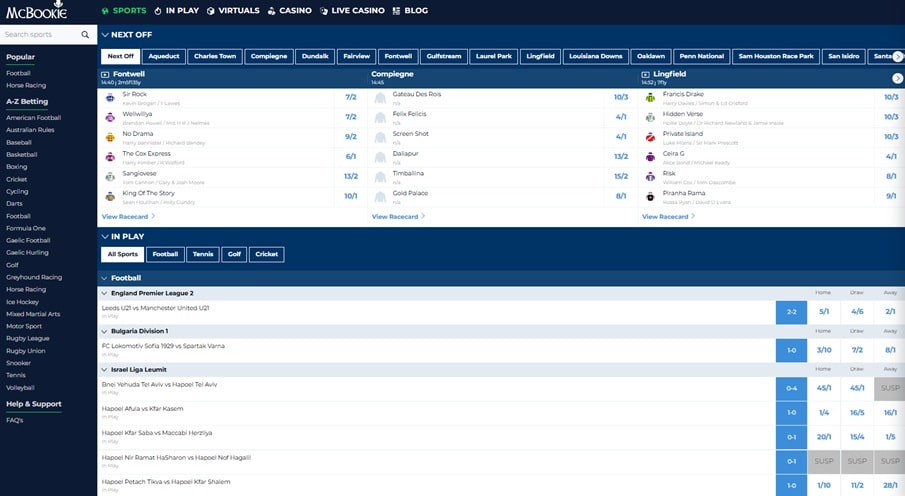Click Sir Rock's jockey silk icon

(x=109, y=97)
